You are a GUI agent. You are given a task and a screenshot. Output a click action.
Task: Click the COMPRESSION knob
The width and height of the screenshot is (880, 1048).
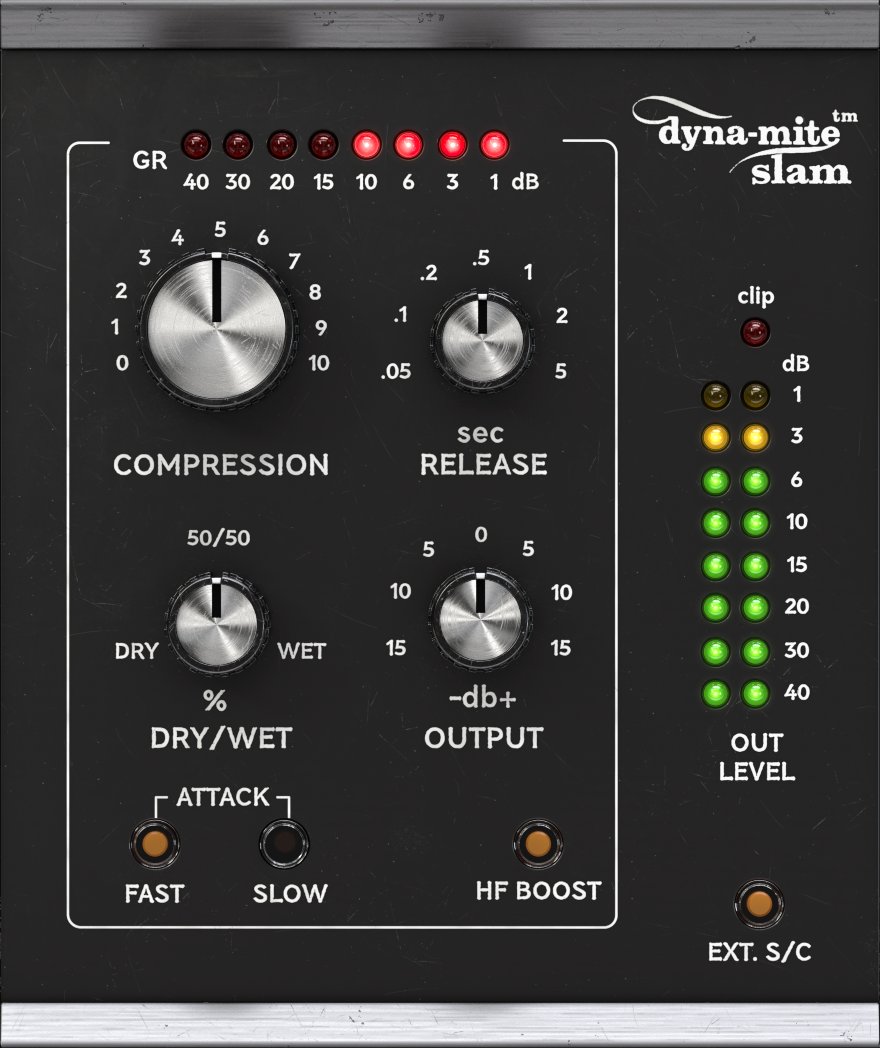point(216,329)
